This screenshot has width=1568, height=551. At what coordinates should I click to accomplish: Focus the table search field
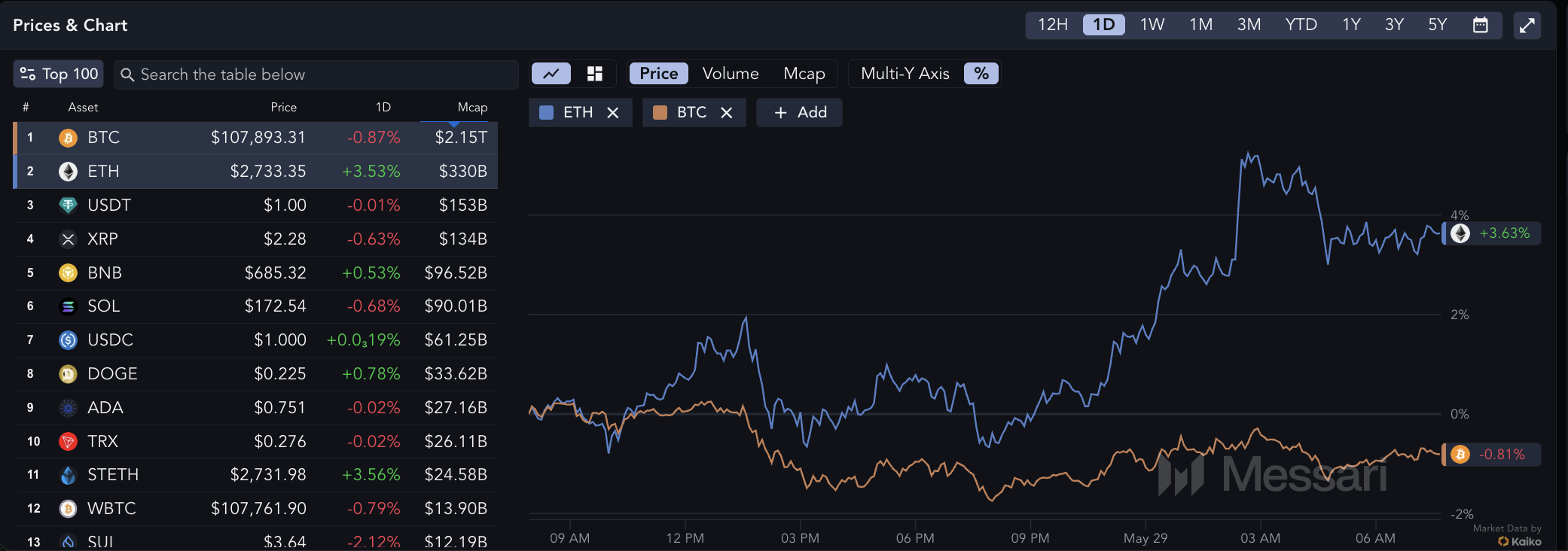click(316, 75)
